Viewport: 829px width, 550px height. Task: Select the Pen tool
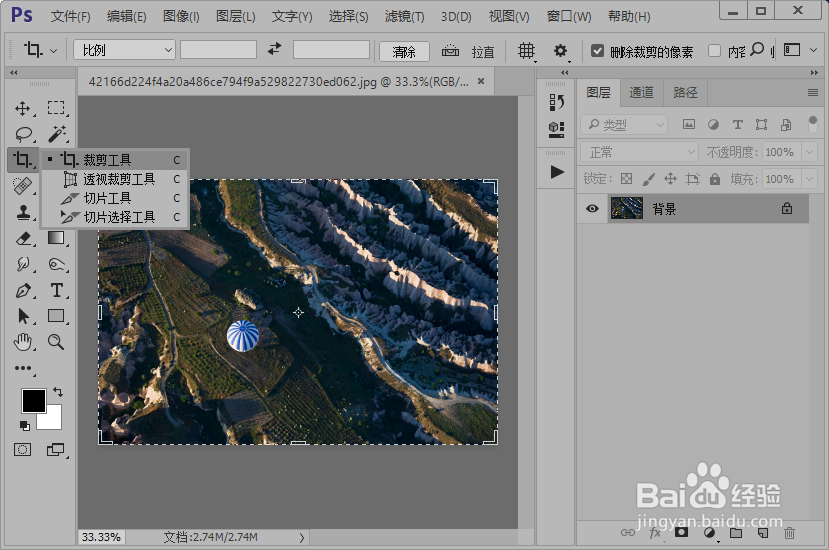tap(23, 290)
